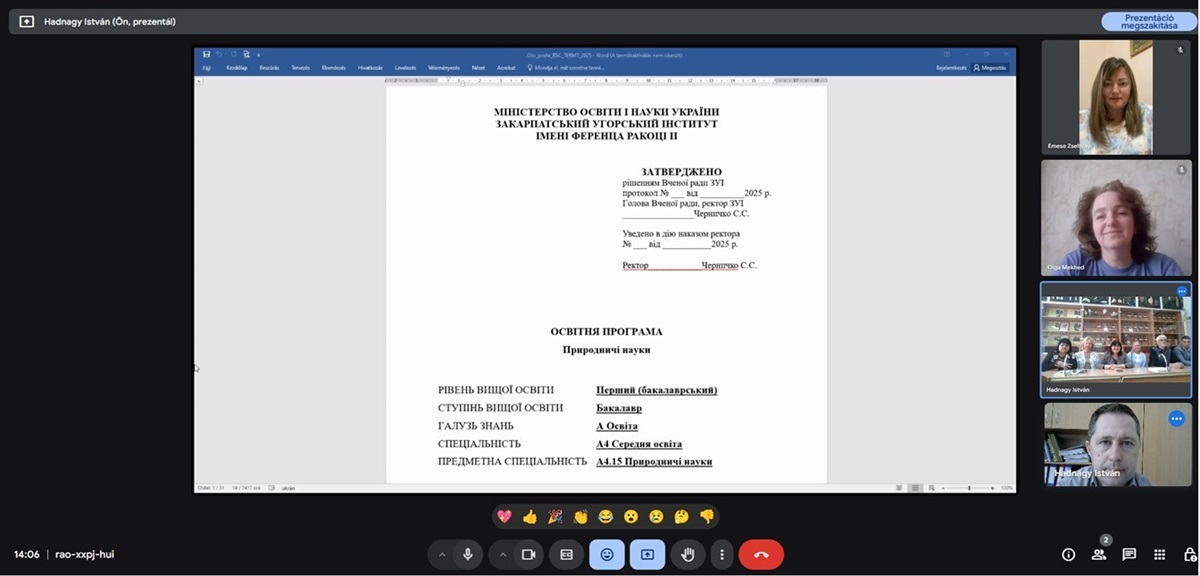This screenshot has height=576, width=1200.
Task: Toggle closed captions
Action: [x=566, y=554]
